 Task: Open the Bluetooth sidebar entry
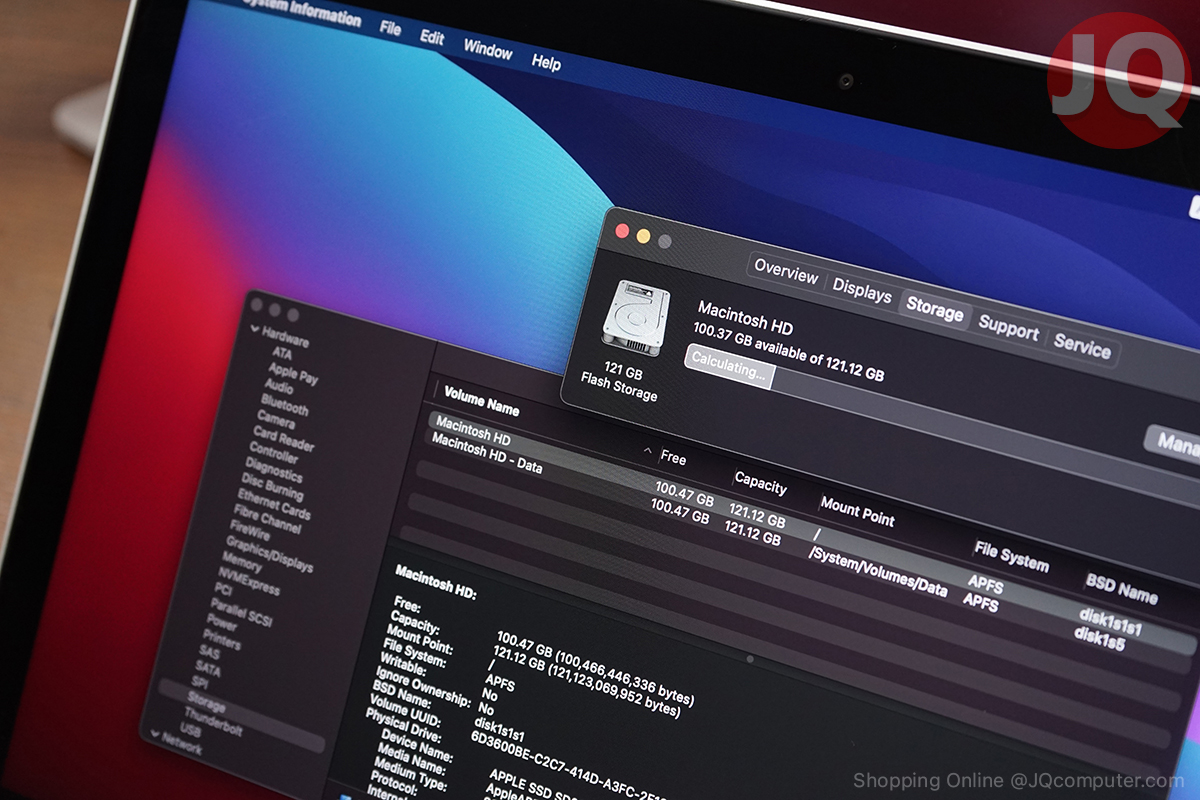285,405
